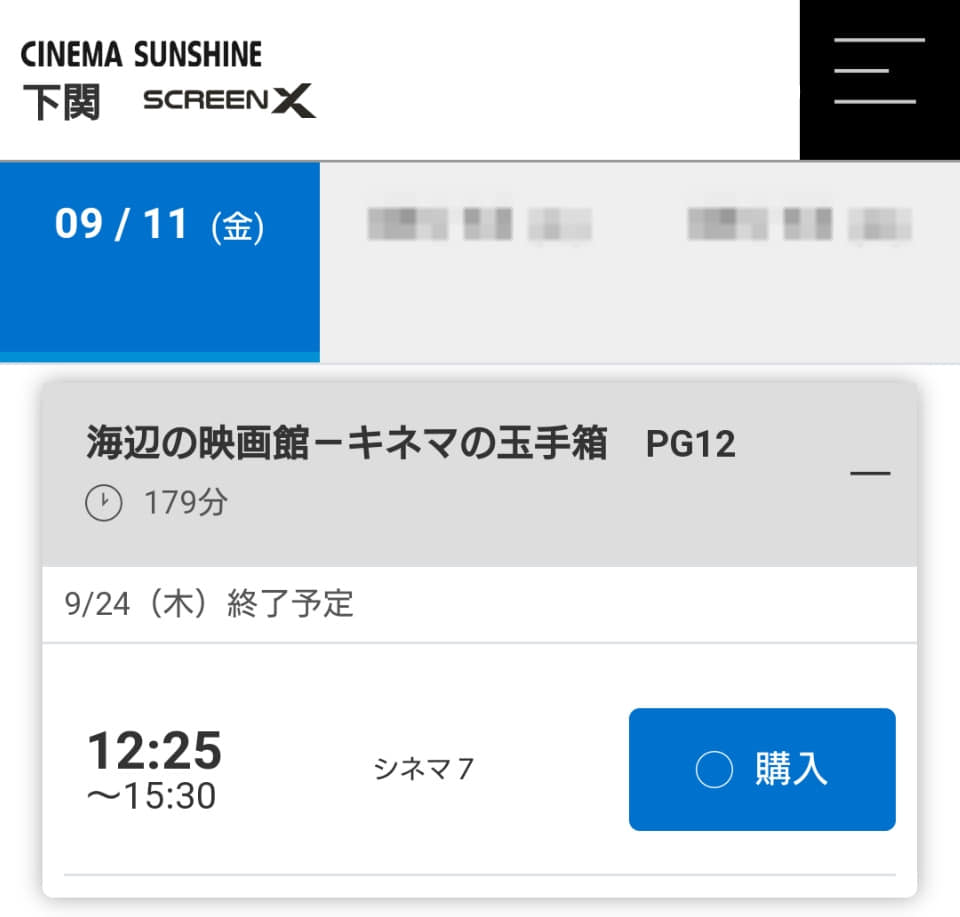Click the Cinema Sunshine logo

click(141, 54)
